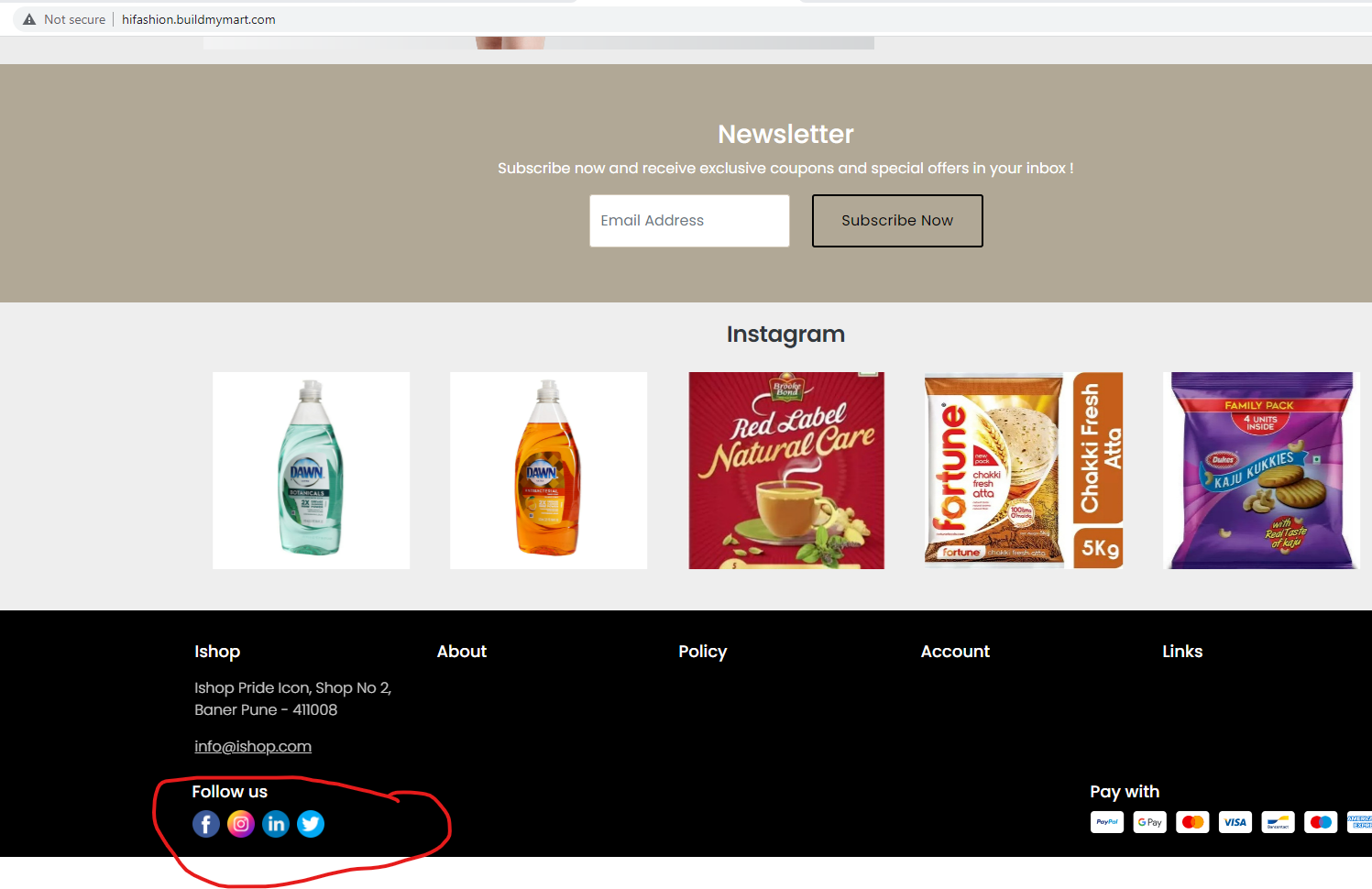1372x889 pixels.
Task: Open the Facebook icon under Follow us
Action: 206,824
